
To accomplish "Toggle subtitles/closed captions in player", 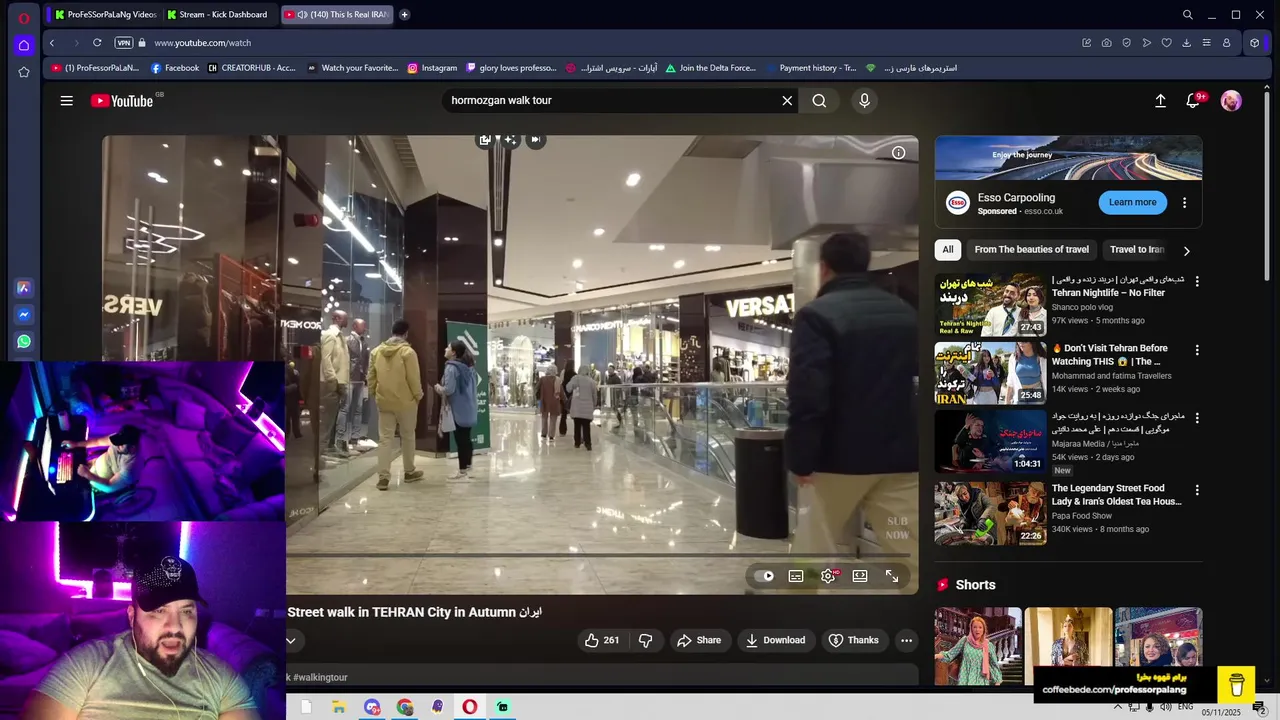I will (796, 576).
